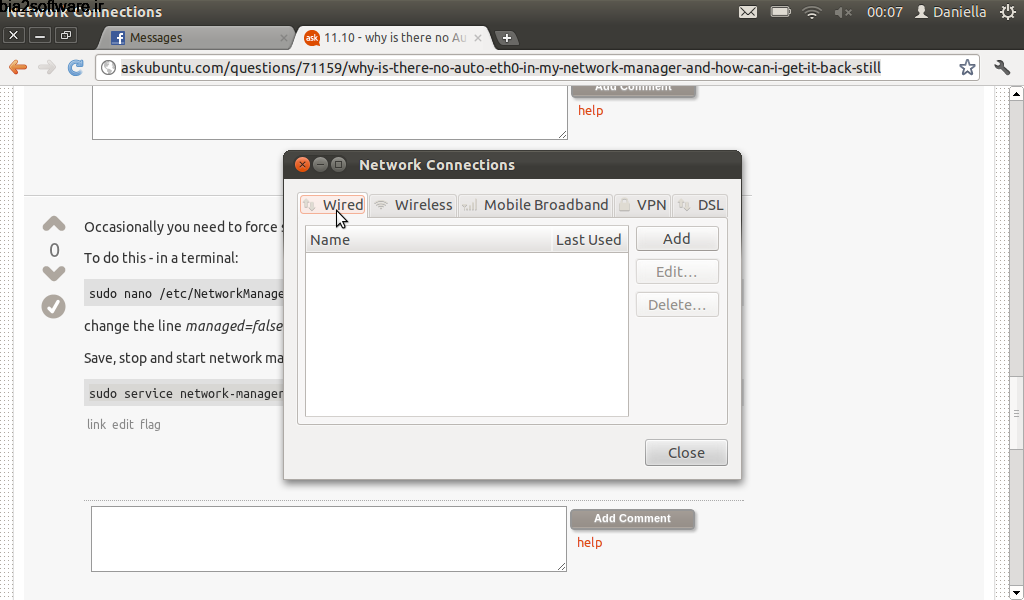Open the wrench settings menu
Image resolution: width=1024 pixels, height=600 pixels.
1002,68
